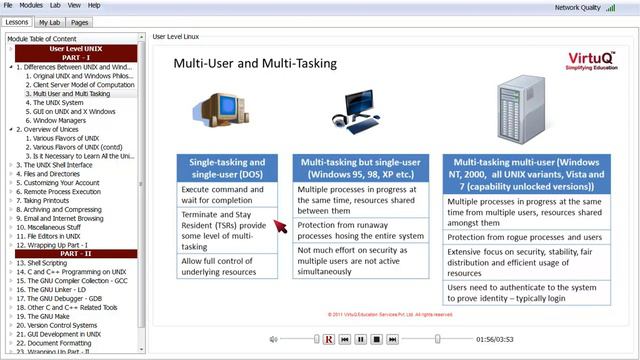Expand '9. Email and Internet Browsing' node

point(11,218)
